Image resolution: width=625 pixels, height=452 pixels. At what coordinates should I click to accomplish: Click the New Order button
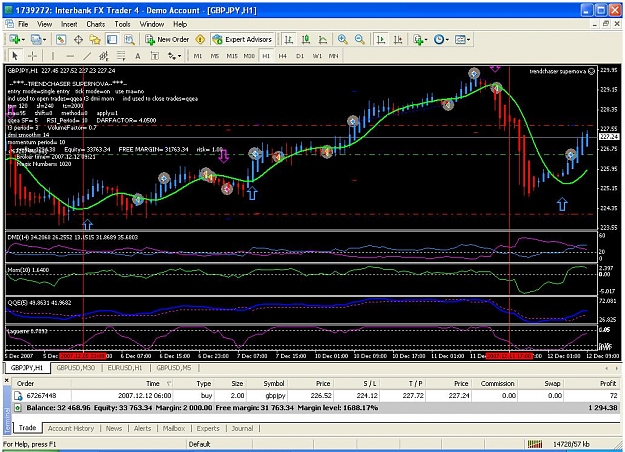(167, 39)
